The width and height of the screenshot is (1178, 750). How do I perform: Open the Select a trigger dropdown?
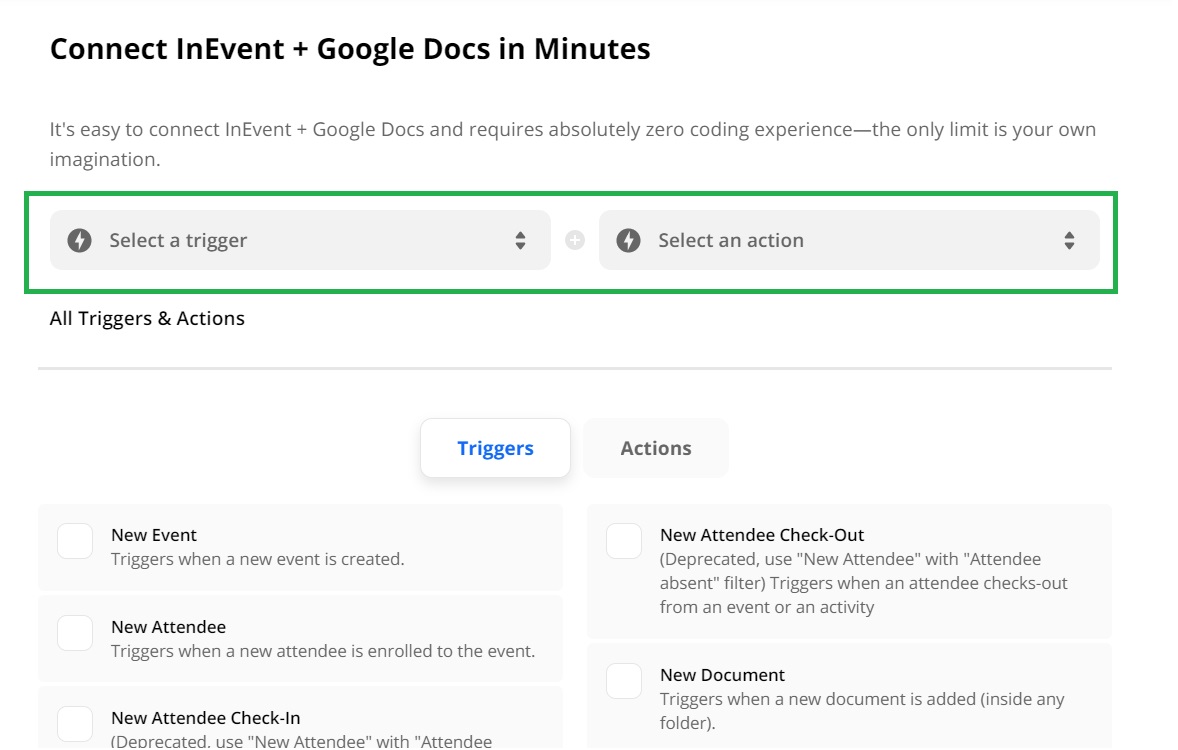coord(300,240)
